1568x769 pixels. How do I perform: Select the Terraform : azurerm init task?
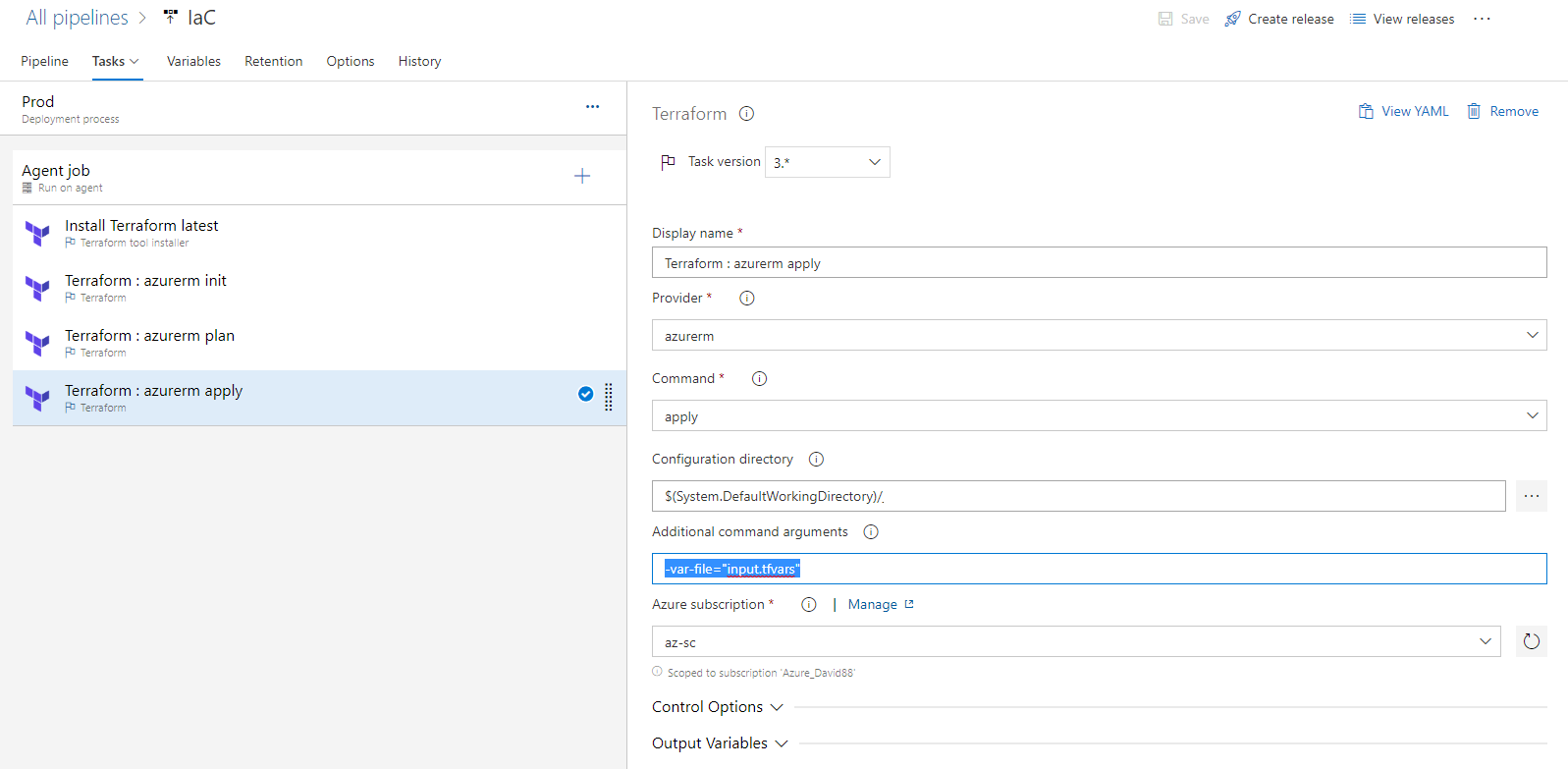[319, 288]
